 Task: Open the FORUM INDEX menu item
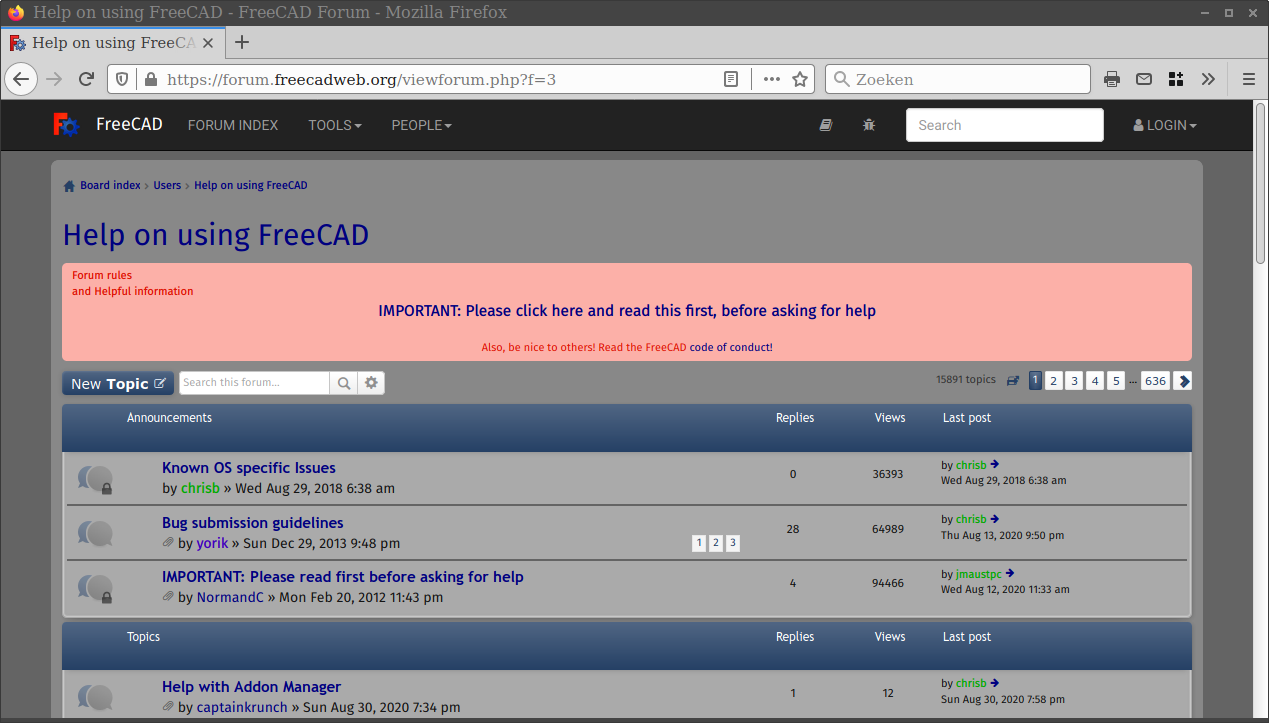[233, 125]
